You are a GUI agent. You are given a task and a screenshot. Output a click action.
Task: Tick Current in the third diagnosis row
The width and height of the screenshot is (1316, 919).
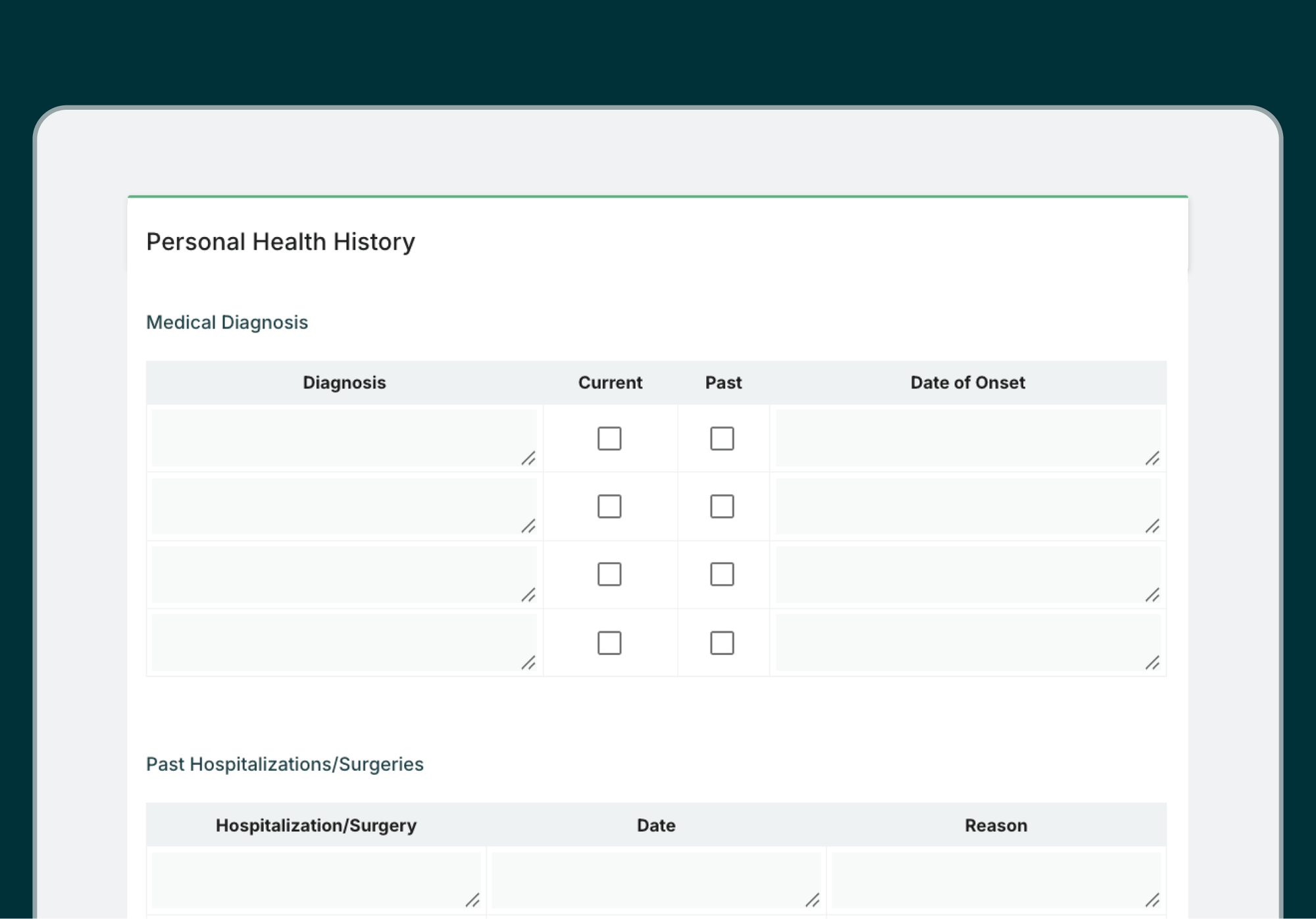(x=609, y=575)
